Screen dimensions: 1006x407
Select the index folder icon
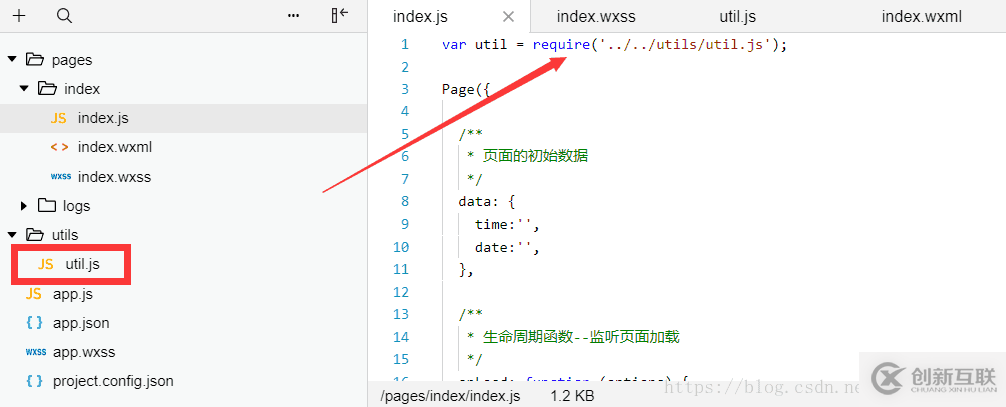pos(47,89)
